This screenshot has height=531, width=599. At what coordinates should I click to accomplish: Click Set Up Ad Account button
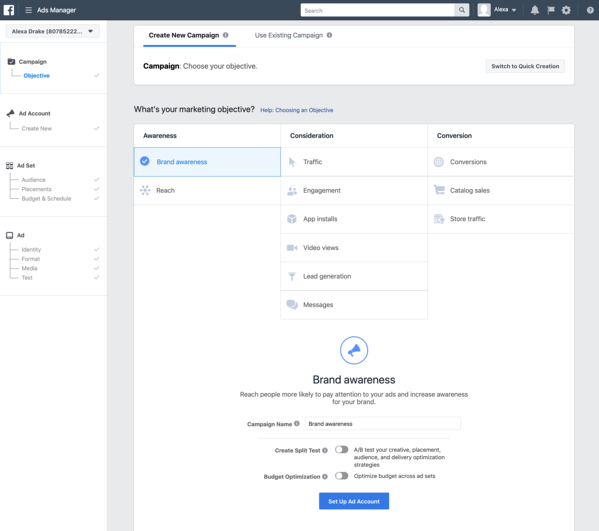tap(354, 501)
